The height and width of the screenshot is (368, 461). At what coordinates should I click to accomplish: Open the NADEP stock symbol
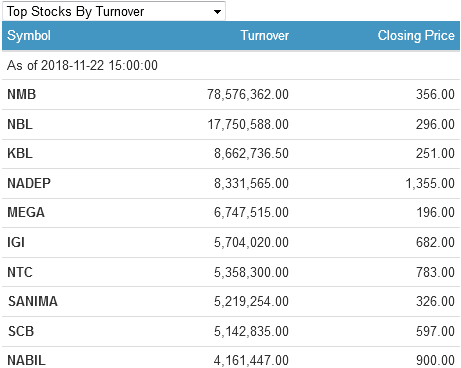[x=29, y=183]
